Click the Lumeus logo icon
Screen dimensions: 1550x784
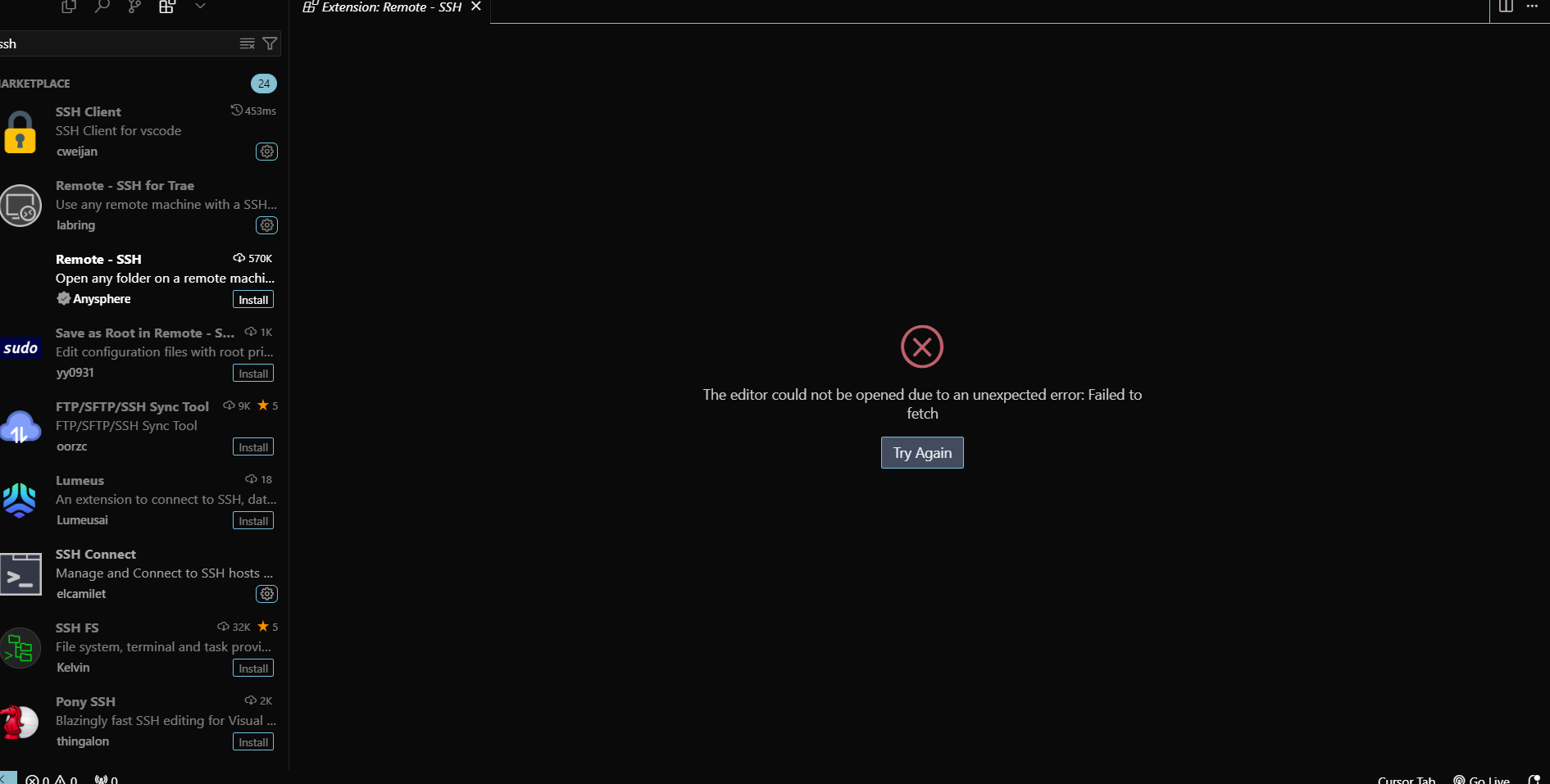(20, 500)
